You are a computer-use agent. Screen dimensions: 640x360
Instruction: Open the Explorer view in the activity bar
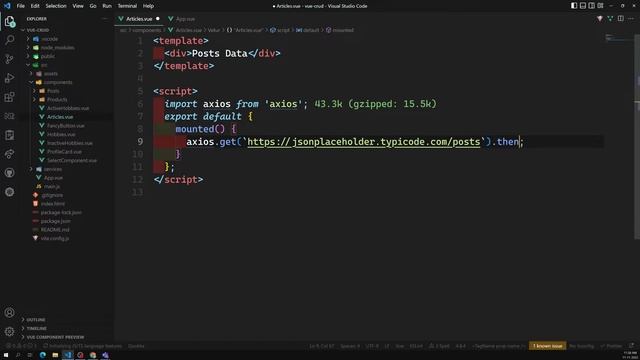click(9, 21)
